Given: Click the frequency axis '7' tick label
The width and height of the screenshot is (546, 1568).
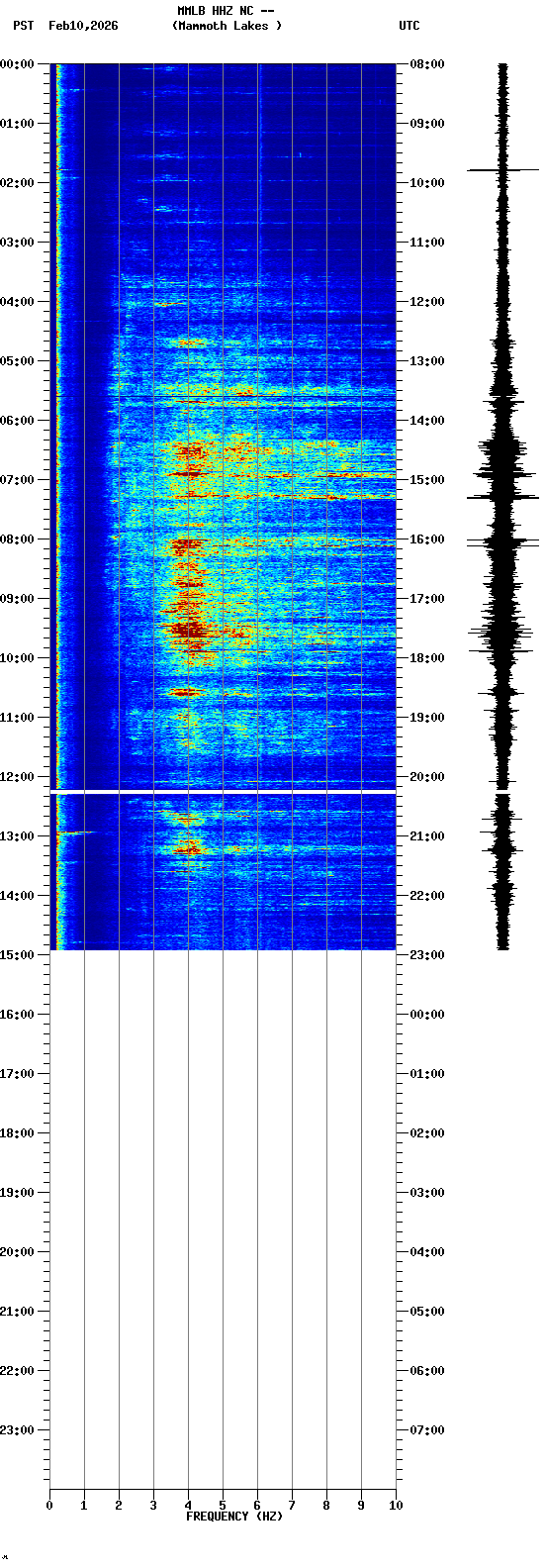Looking at the screenshot, I should click(292, 1506).
